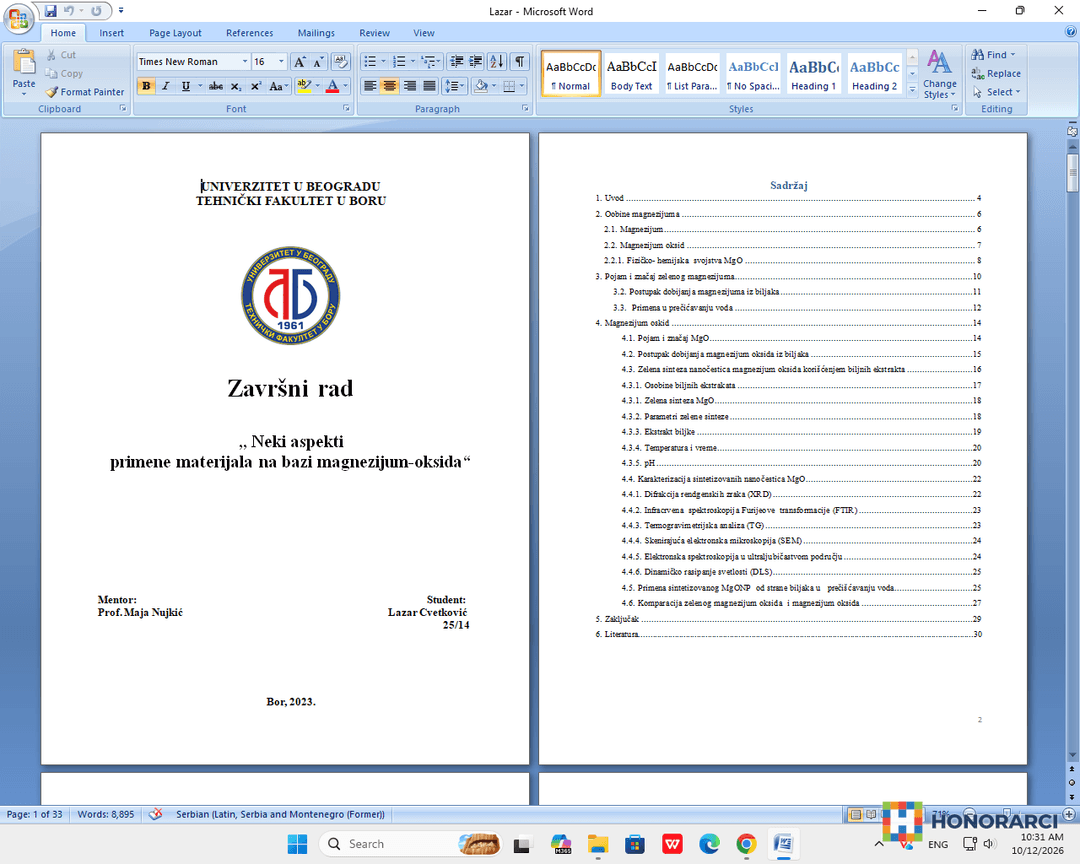This screenshot has width=1080, height=864.
Task: Click the Borders grid icon
Action: coord(509,86)
